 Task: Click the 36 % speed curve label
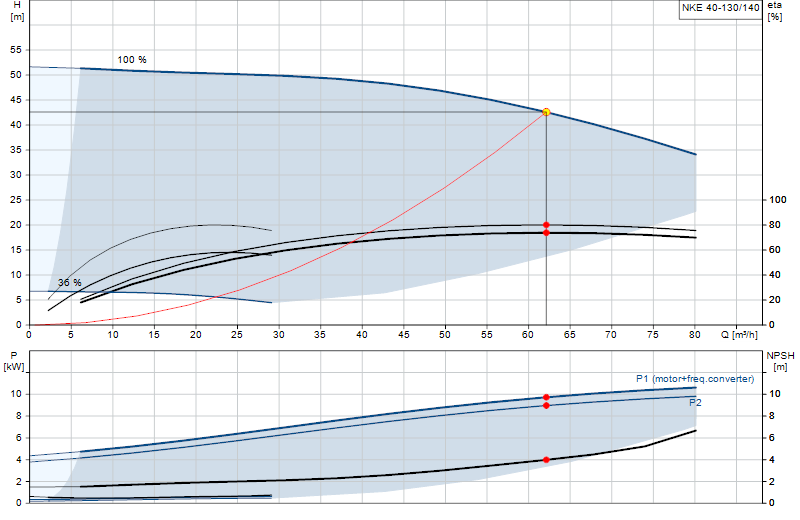click(69, 282)
